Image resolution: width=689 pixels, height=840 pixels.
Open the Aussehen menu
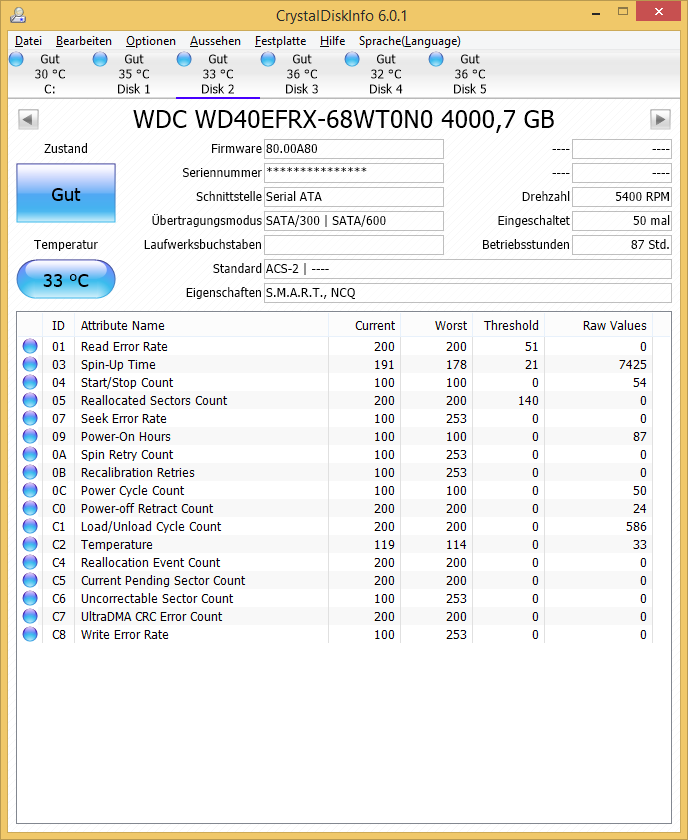[215, 41]
